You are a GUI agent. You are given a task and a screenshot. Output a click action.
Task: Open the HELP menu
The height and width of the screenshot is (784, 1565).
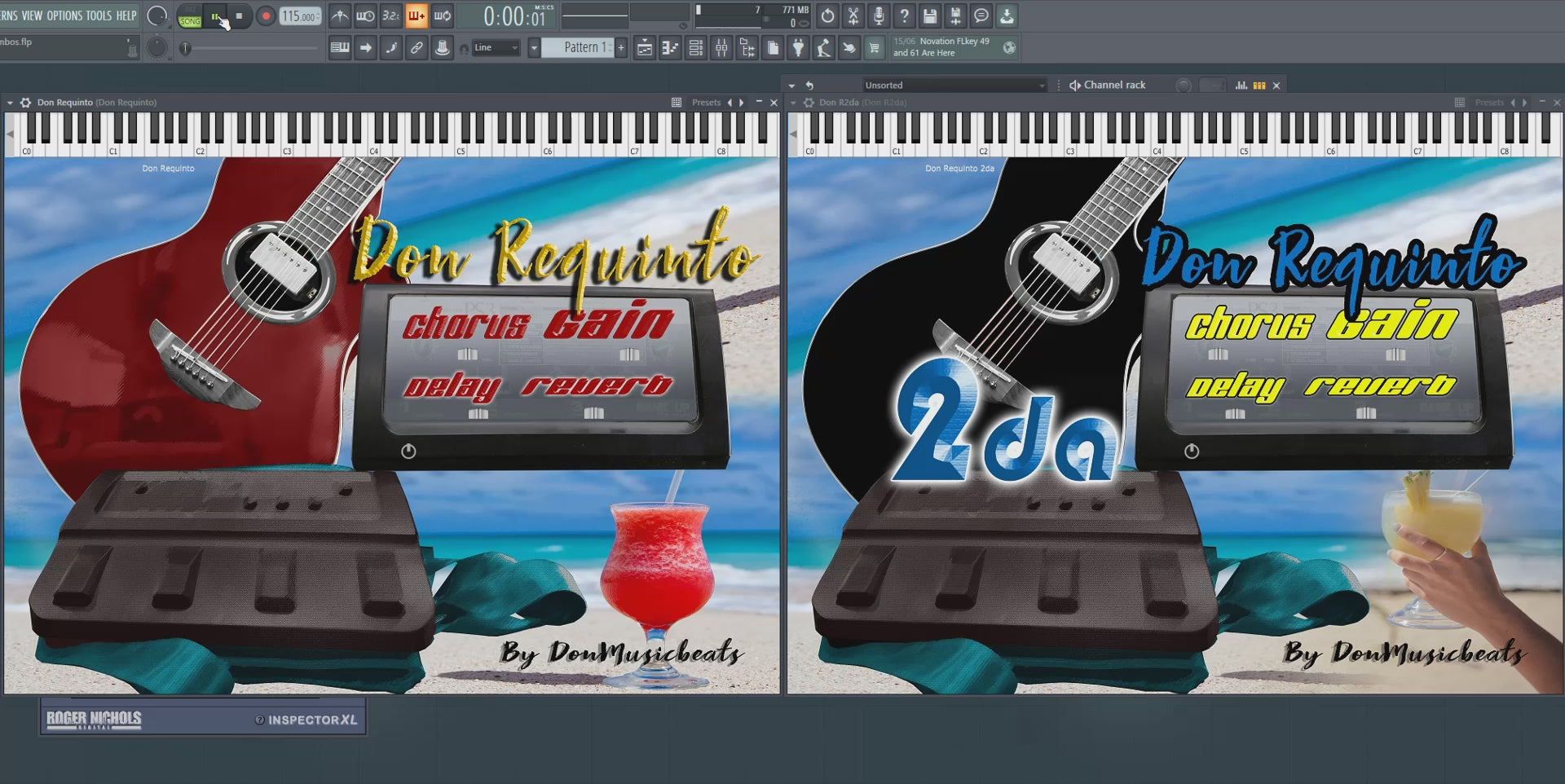coord(126,15)
